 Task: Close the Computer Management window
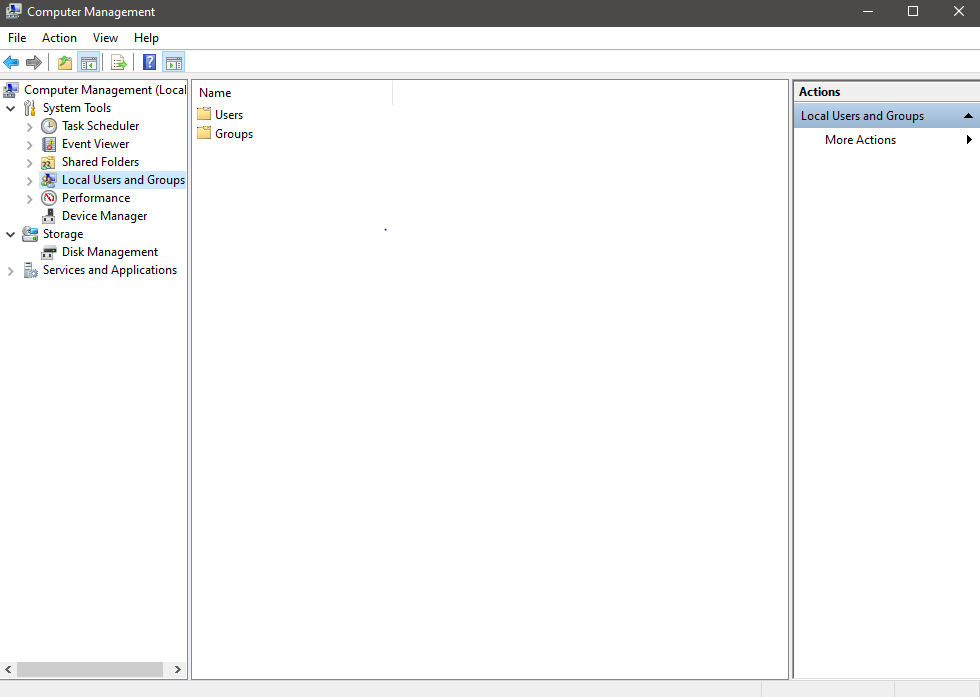958,11
